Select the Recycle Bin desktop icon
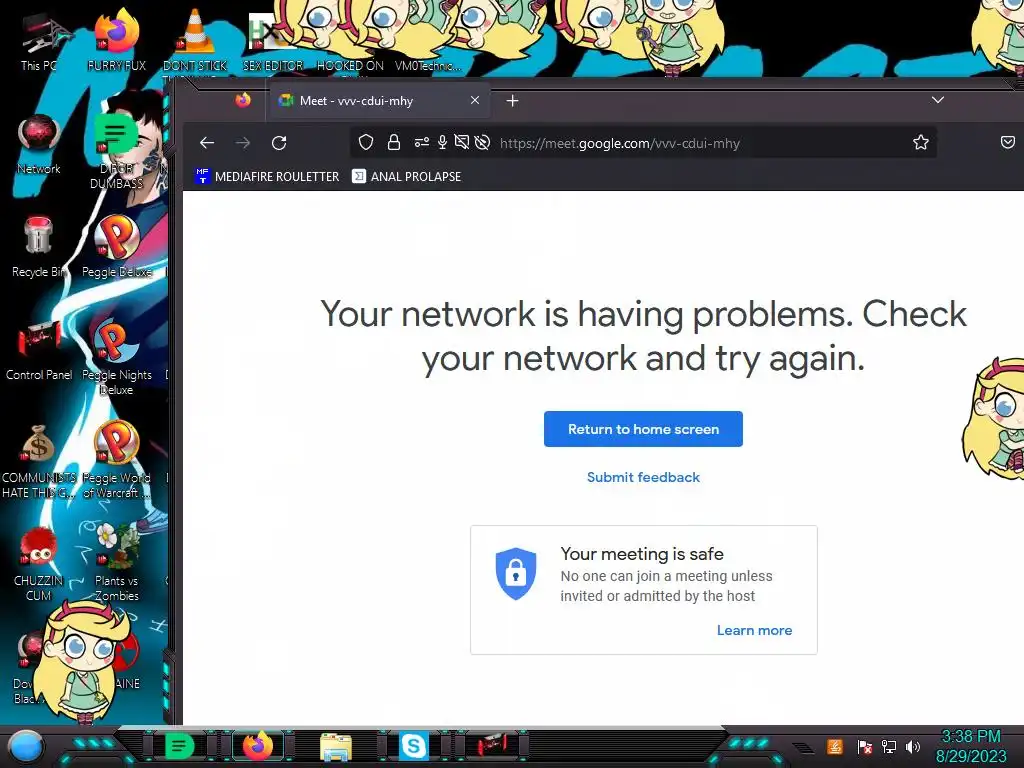The height and width of the screenshot is (768, 1024). tap(38, 247)
